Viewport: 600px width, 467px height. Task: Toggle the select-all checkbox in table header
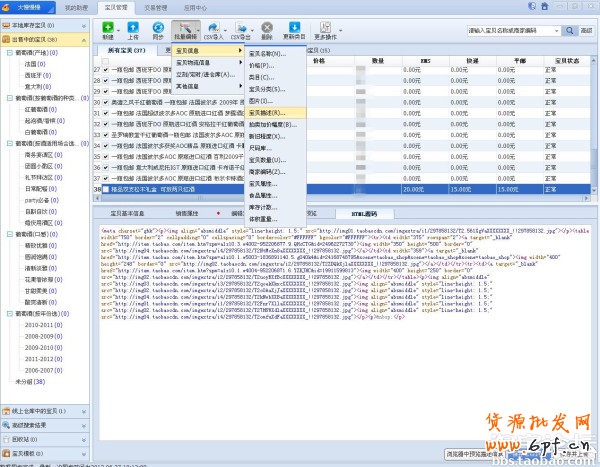point(105,61)
